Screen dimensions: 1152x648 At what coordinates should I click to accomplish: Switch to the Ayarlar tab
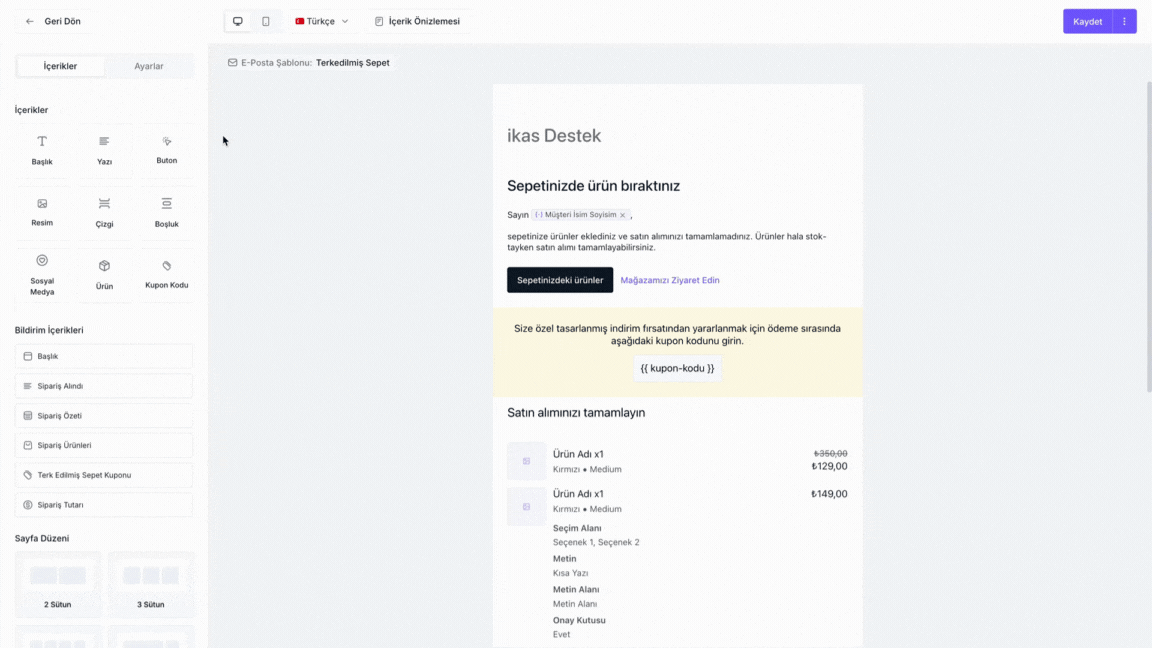[149, 66]
